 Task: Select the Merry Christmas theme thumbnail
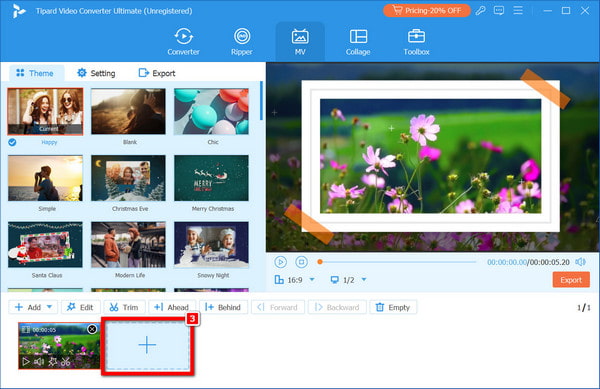(211, 178)
